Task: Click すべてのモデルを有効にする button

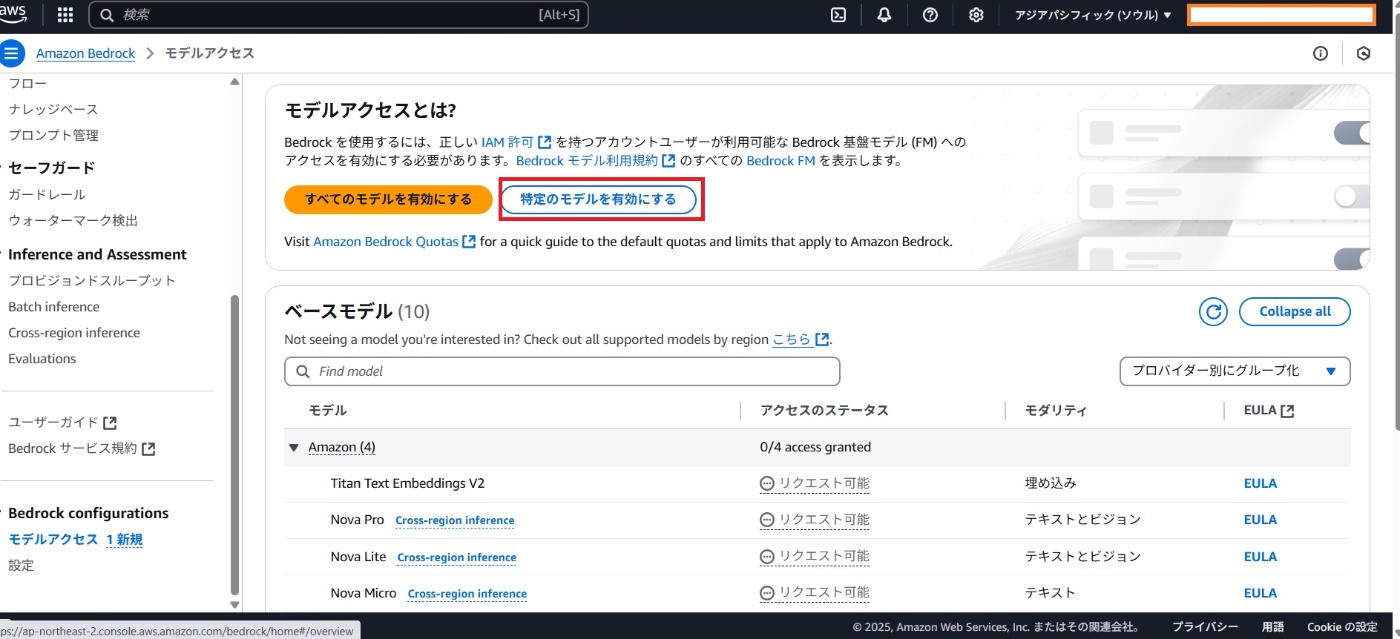Action: pyautogui.click(x=389, y=199)
